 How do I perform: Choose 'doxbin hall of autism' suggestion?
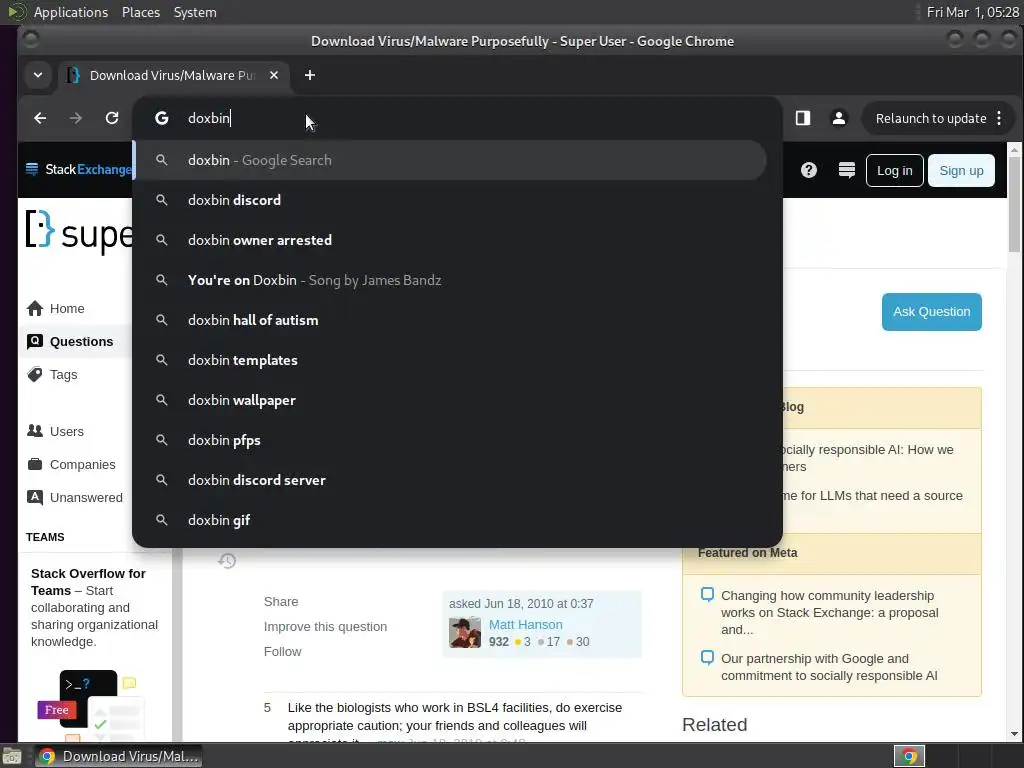[x=449, y=320]
